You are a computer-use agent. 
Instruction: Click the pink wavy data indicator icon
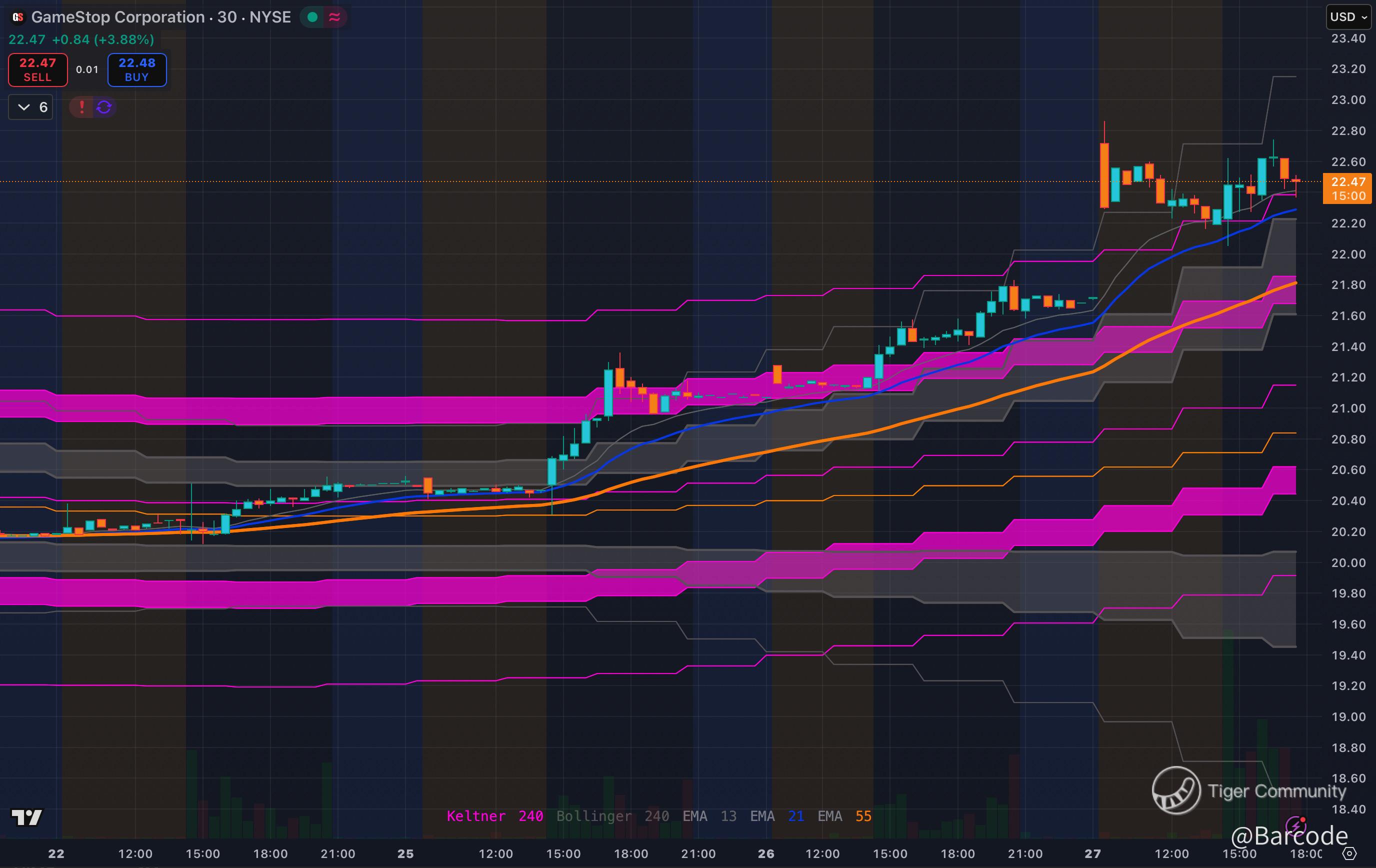335,17
